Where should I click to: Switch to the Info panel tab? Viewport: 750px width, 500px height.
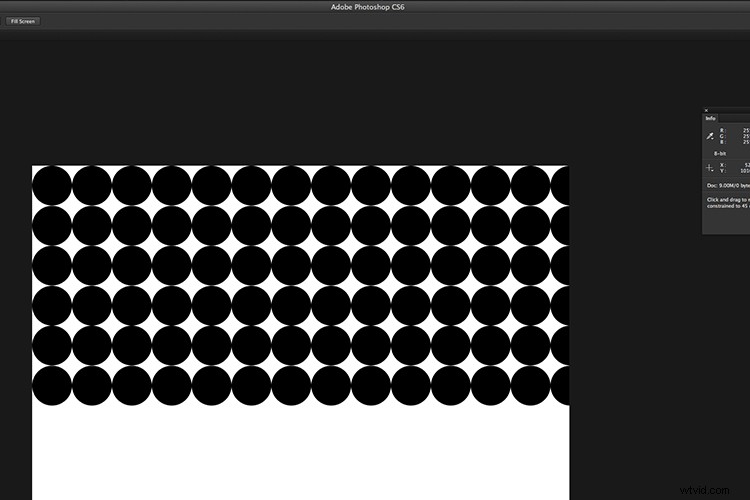pyautogui.click(x=710, y=118)
